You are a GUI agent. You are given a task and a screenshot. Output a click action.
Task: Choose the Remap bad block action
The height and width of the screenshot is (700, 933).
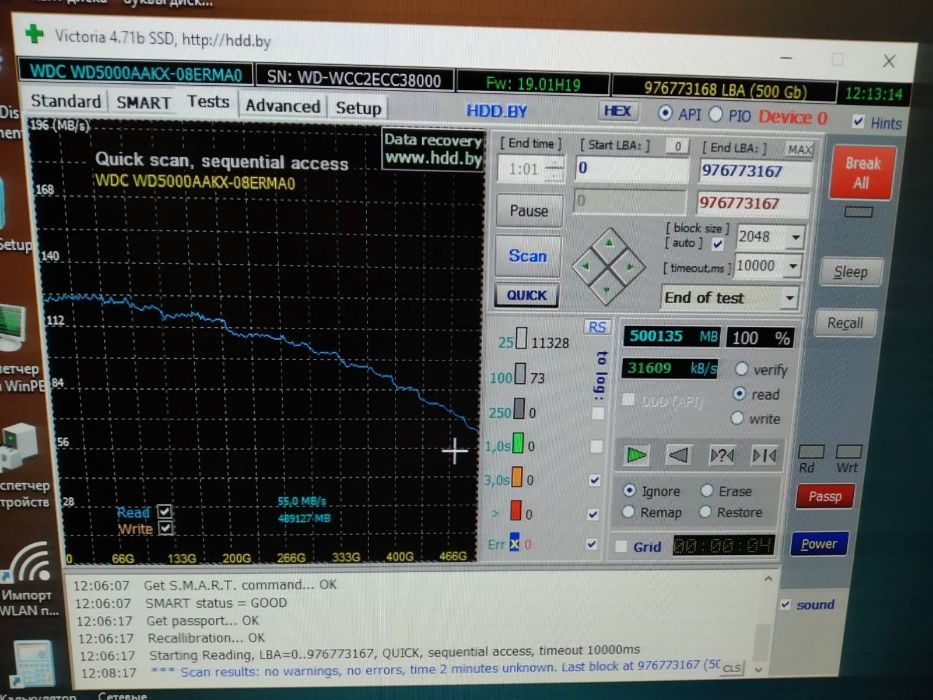pyautogui.click(x=628, y=511)
